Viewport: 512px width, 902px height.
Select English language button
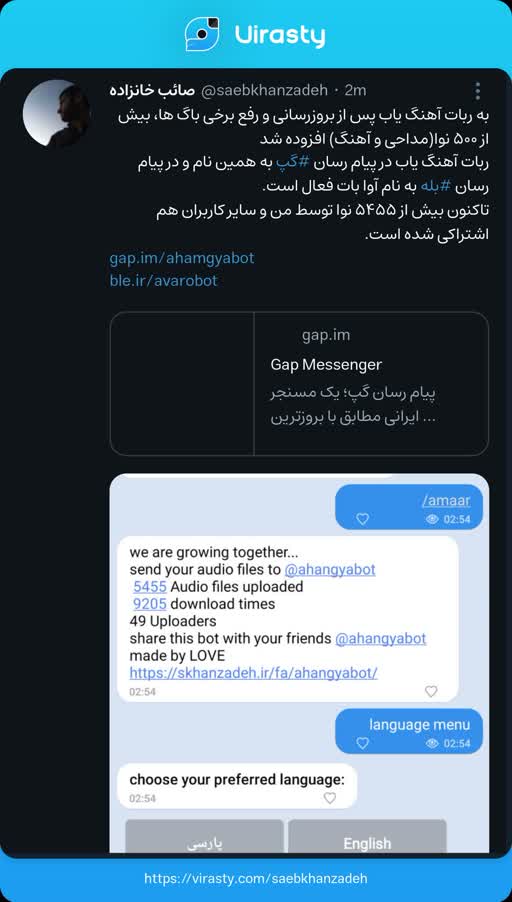coord(367,836)
